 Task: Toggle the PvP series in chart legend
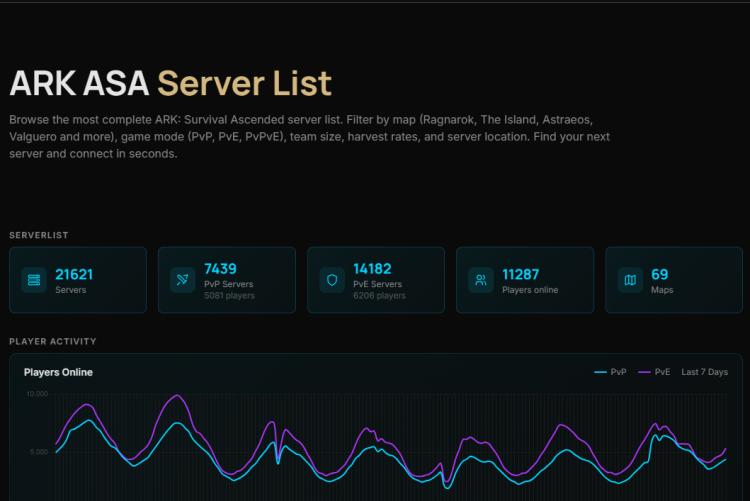click(x=610, y=372)
